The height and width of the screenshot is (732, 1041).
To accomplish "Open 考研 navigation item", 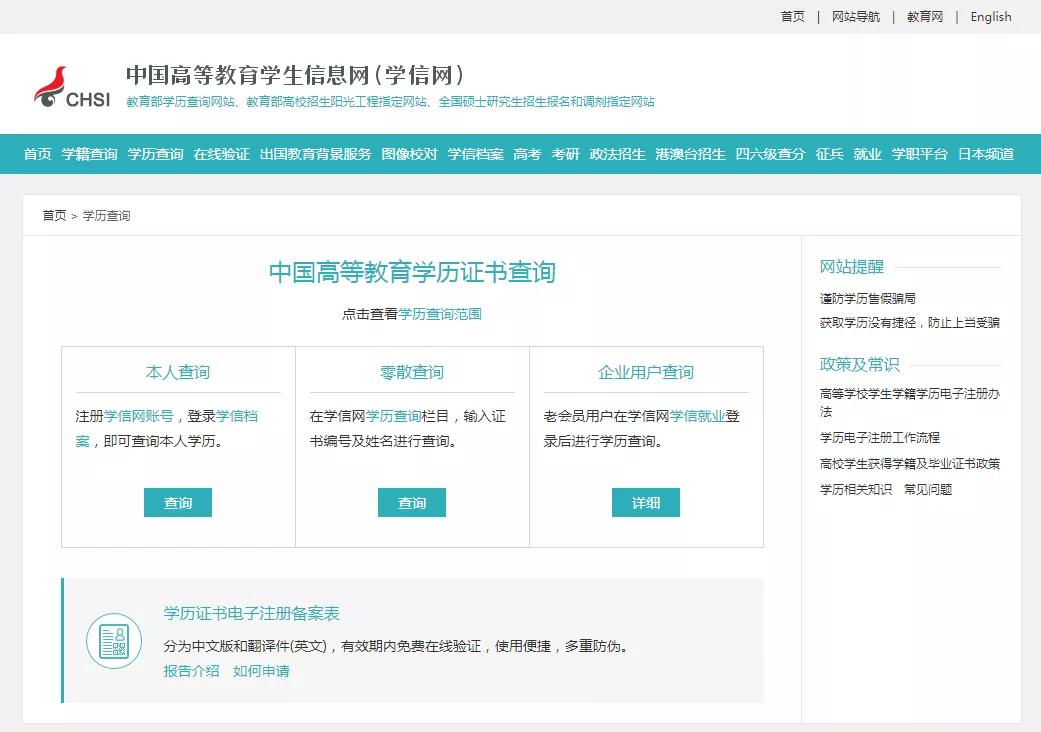I will click(566, 154).
